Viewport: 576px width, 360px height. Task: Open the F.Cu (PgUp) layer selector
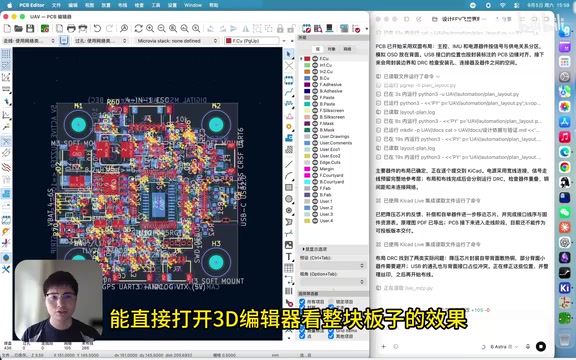tap(252, 41)
